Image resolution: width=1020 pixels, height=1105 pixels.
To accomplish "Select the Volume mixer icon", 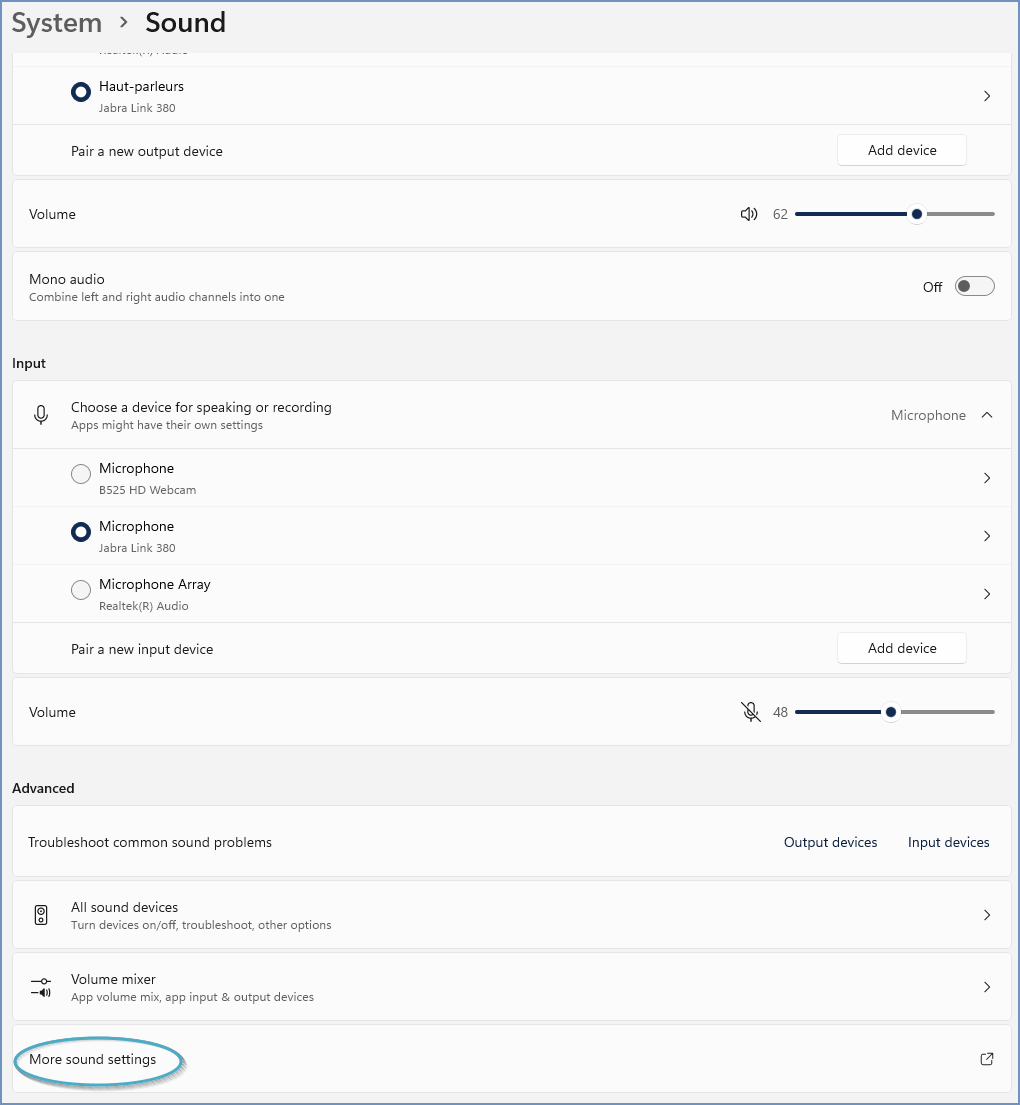I will (x=40, y=986).
